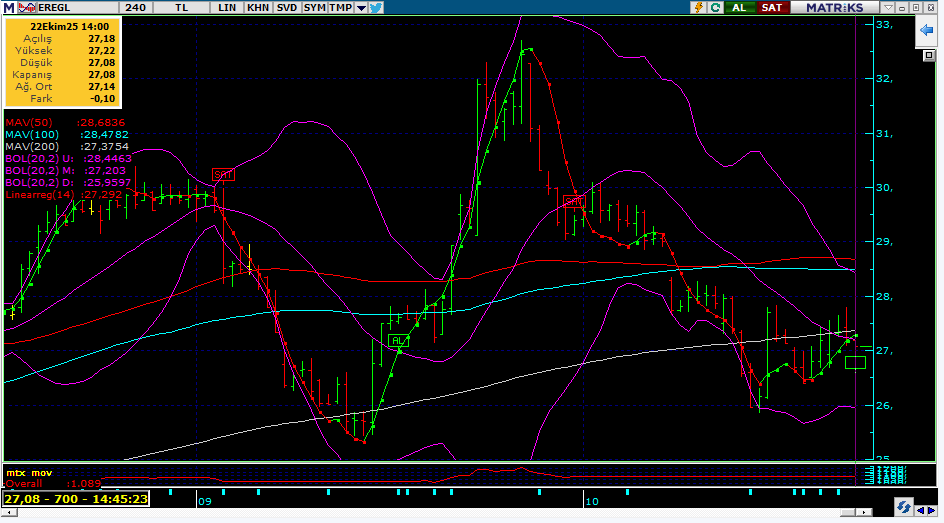944x523 pixels.
Task: Toggle SVD option in the toolbar
Action: [287, 7]
